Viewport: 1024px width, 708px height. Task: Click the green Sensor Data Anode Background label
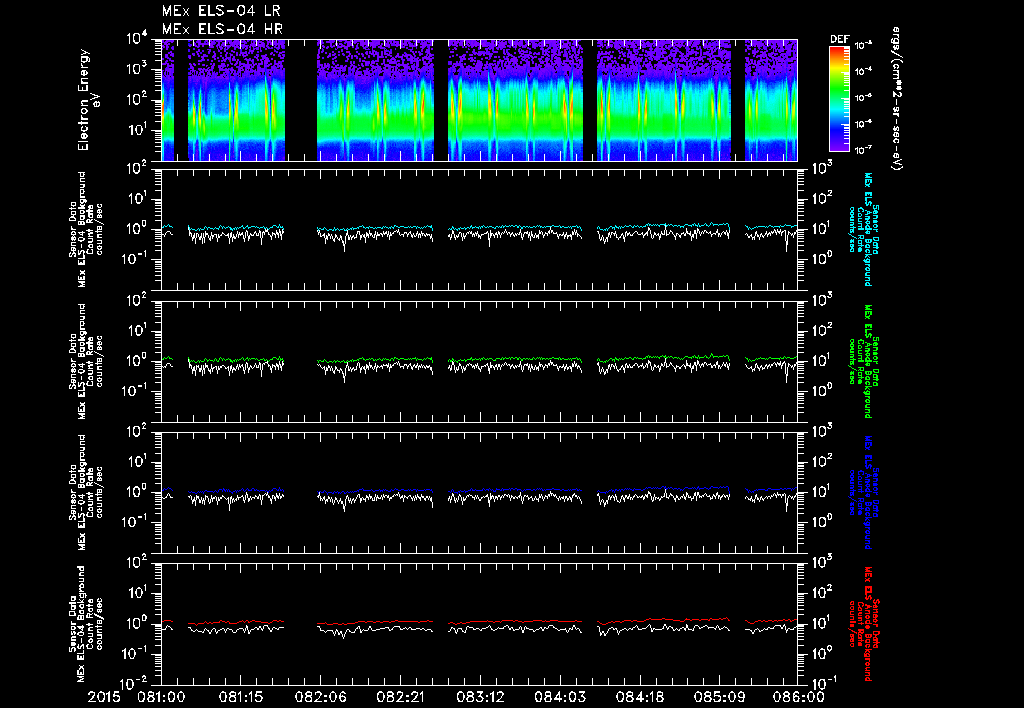point(863,361)
